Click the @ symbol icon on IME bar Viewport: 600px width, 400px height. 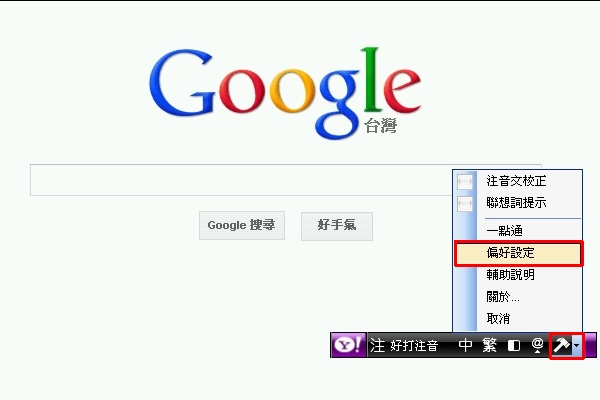click(x=538, y=345)
